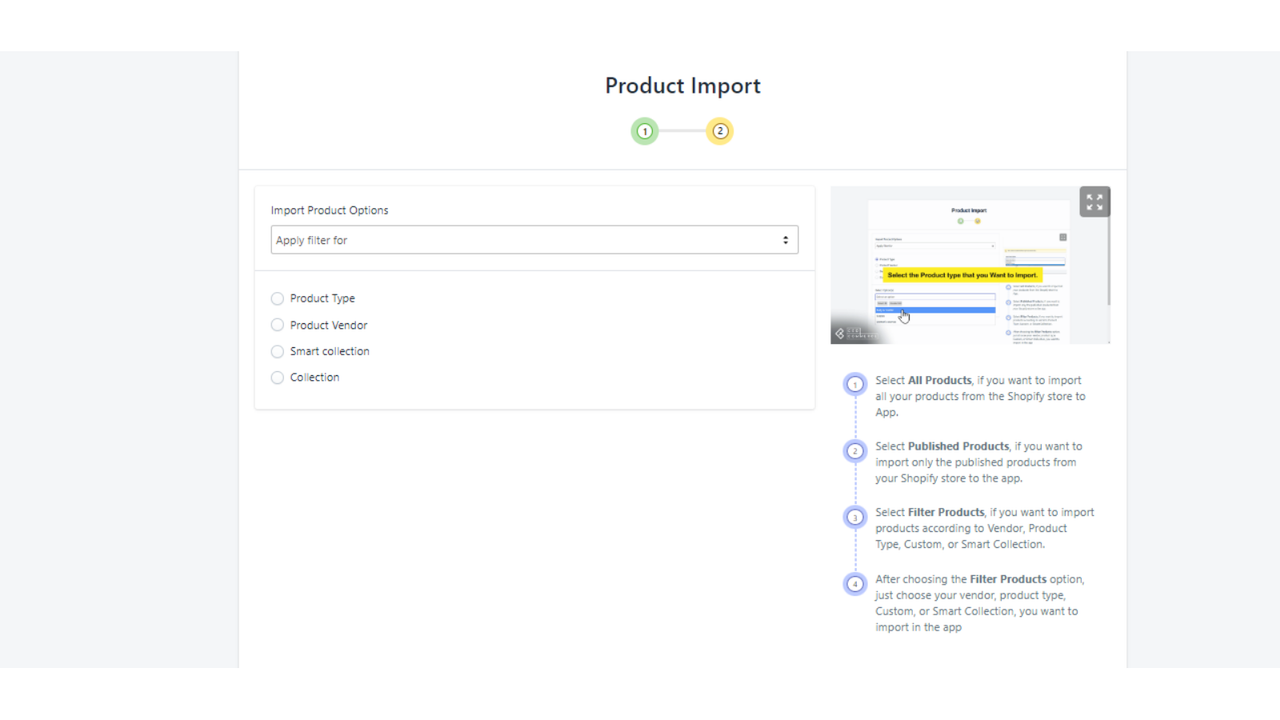The height and width of the screenshot is (720, 1280).
Task: Click step 2 circle in the stepper
Action: (x=719, y=131)
